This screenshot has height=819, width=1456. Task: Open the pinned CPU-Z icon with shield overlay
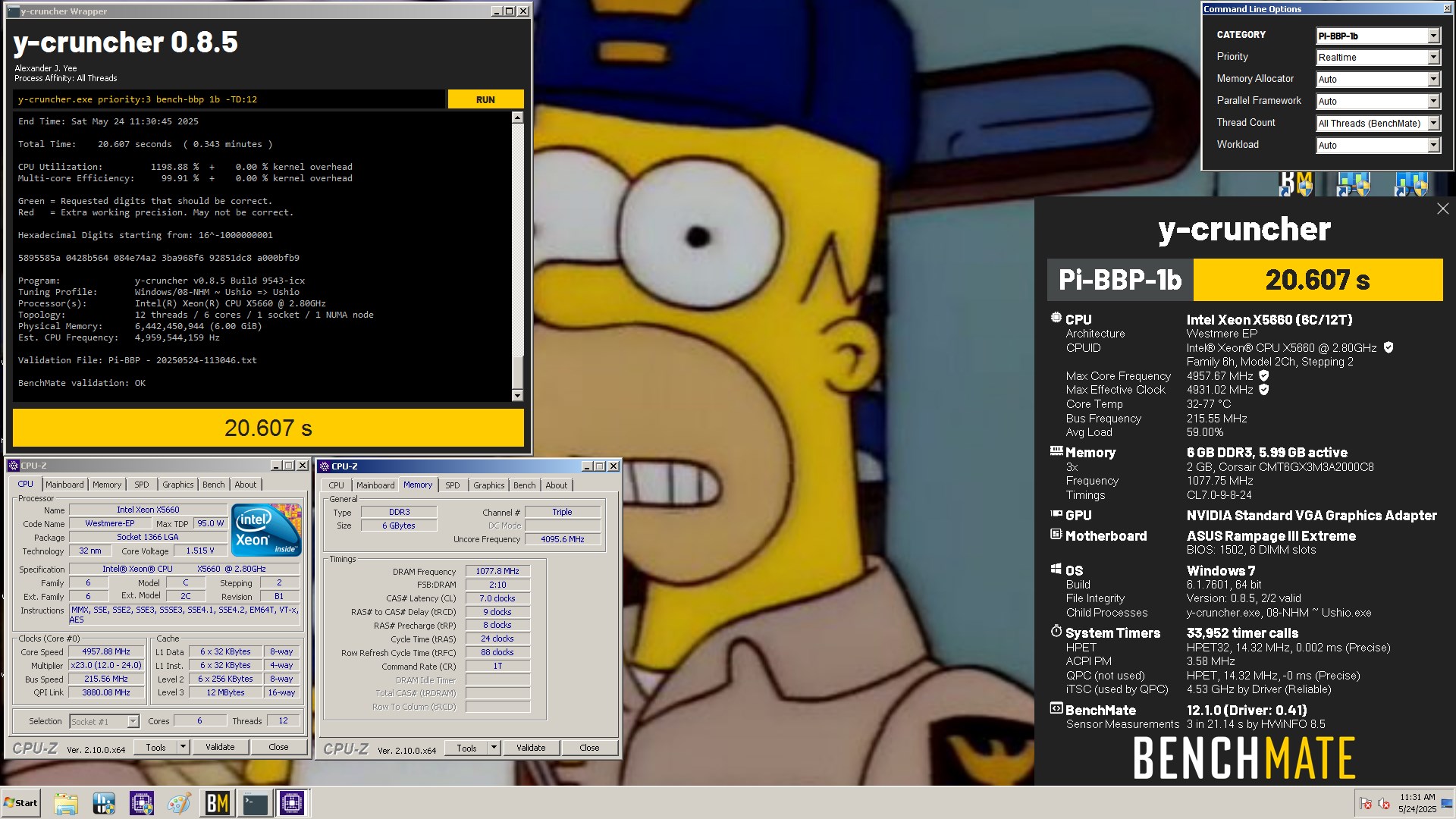(142, 803)
